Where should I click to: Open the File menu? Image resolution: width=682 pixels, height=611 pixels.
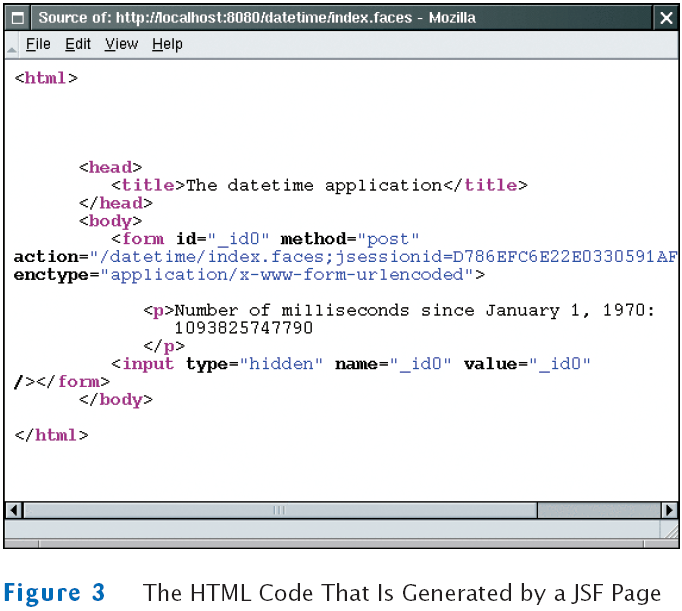38,44
